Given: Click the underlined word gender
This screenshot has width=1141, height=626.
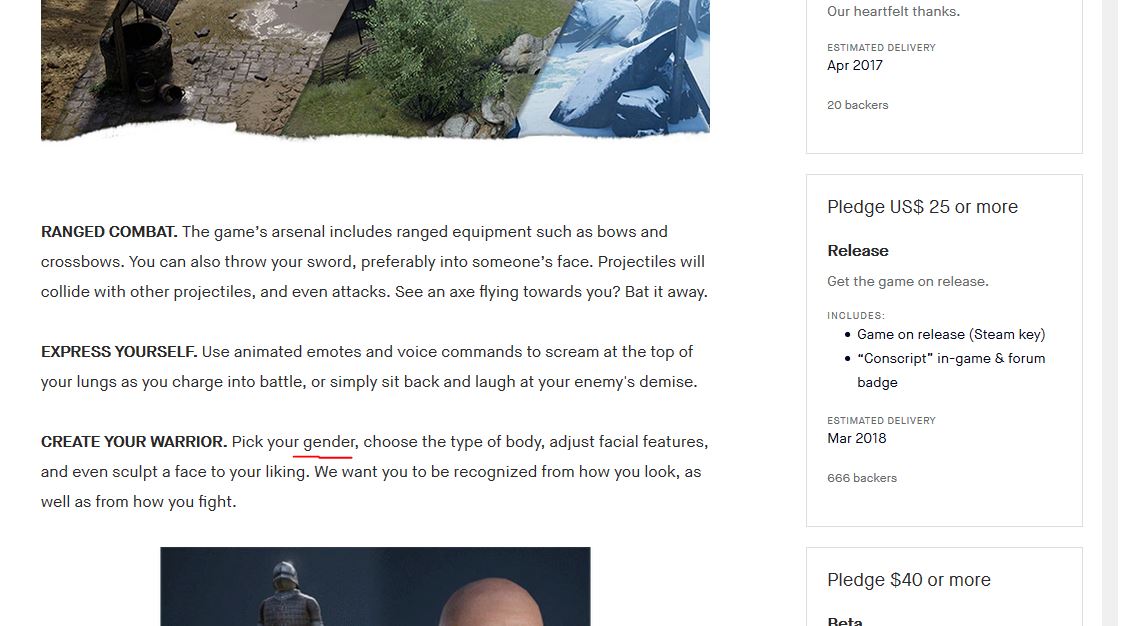Looking at the screenshot, I should pyautogui.click(x=330, y=442).
